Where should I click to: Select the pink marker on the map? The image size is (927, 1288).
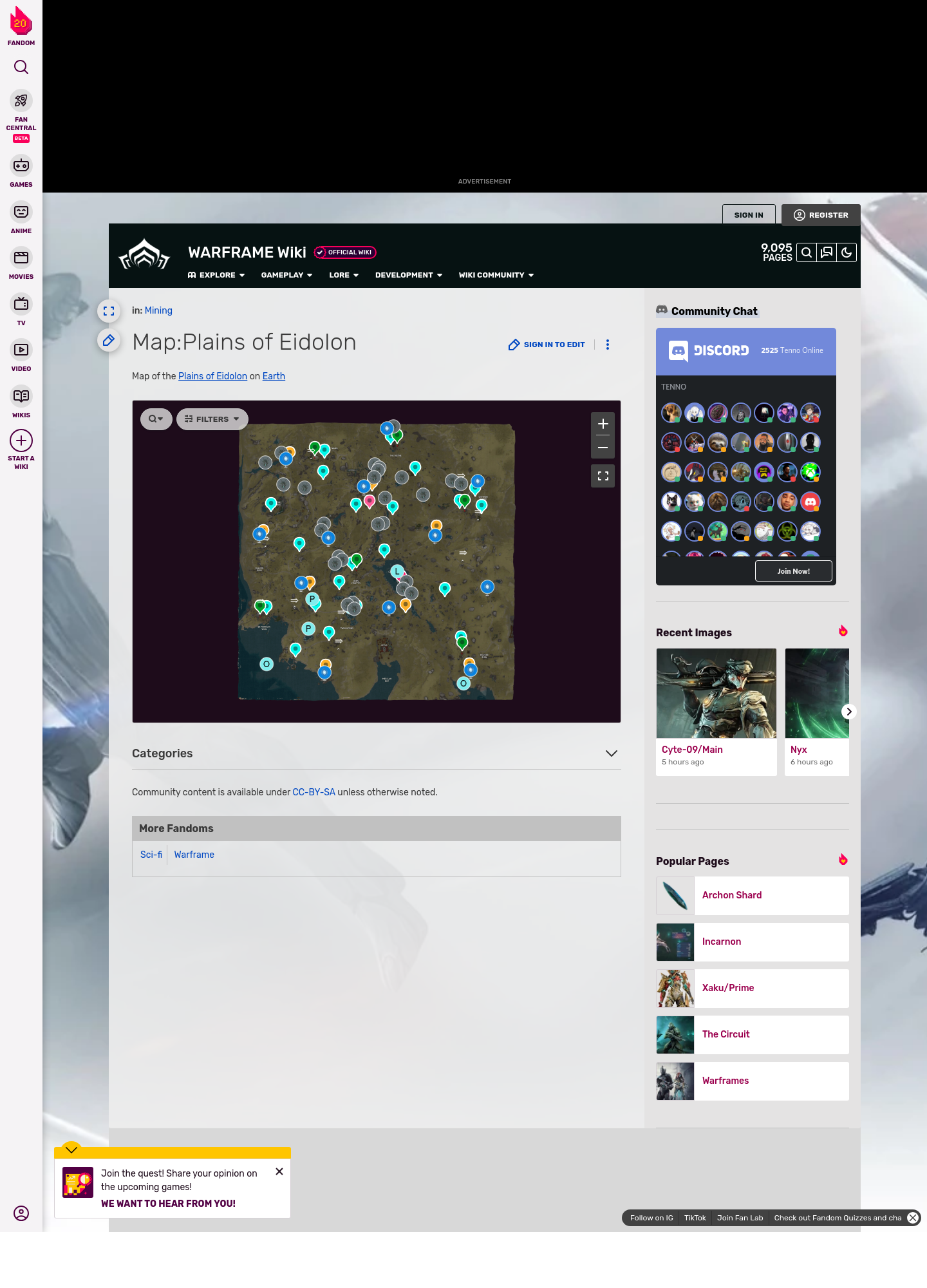370,501
